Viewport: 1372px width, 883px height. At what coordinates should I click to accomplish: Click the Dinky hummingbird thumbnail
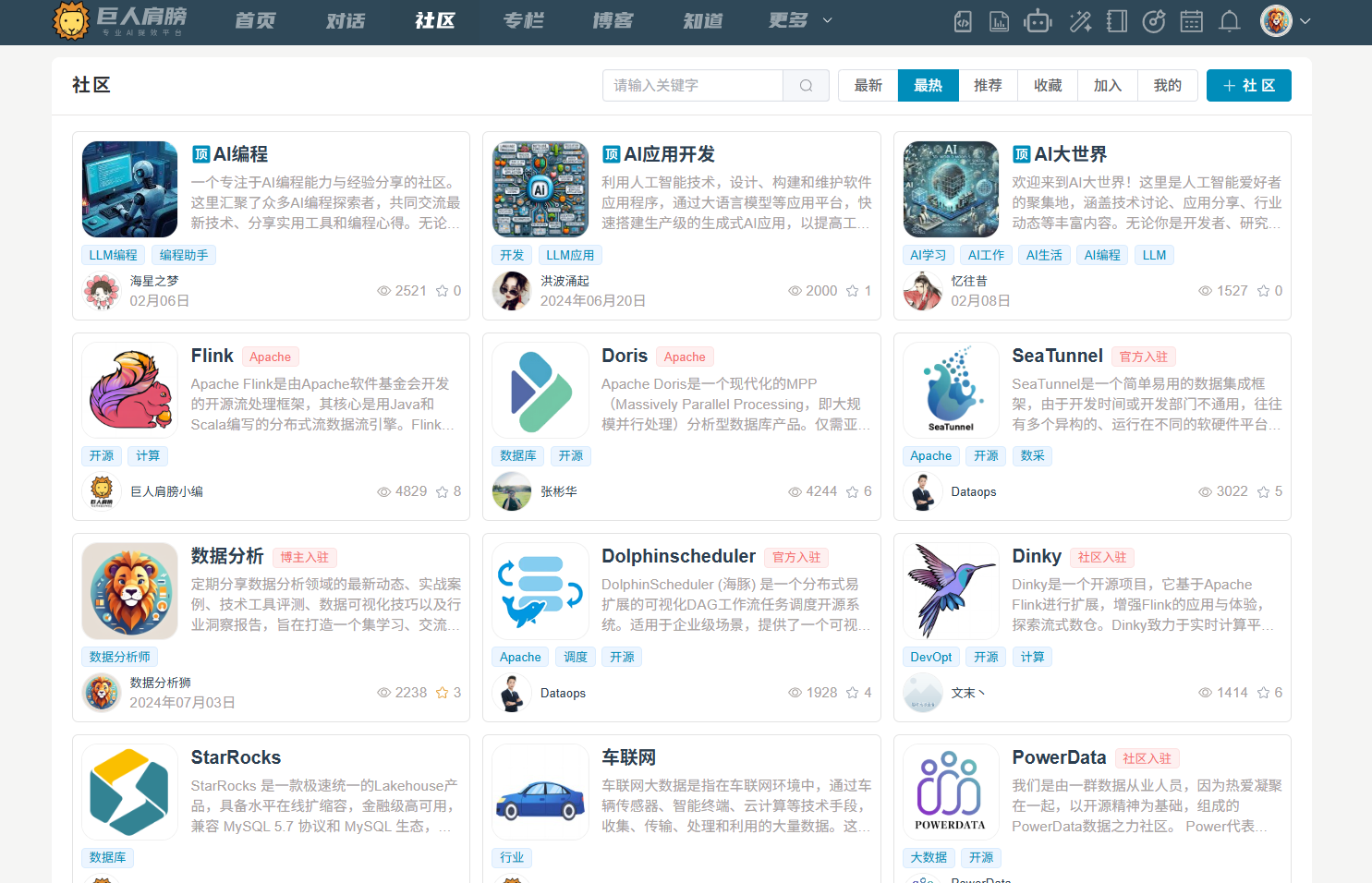pos(951,591)
